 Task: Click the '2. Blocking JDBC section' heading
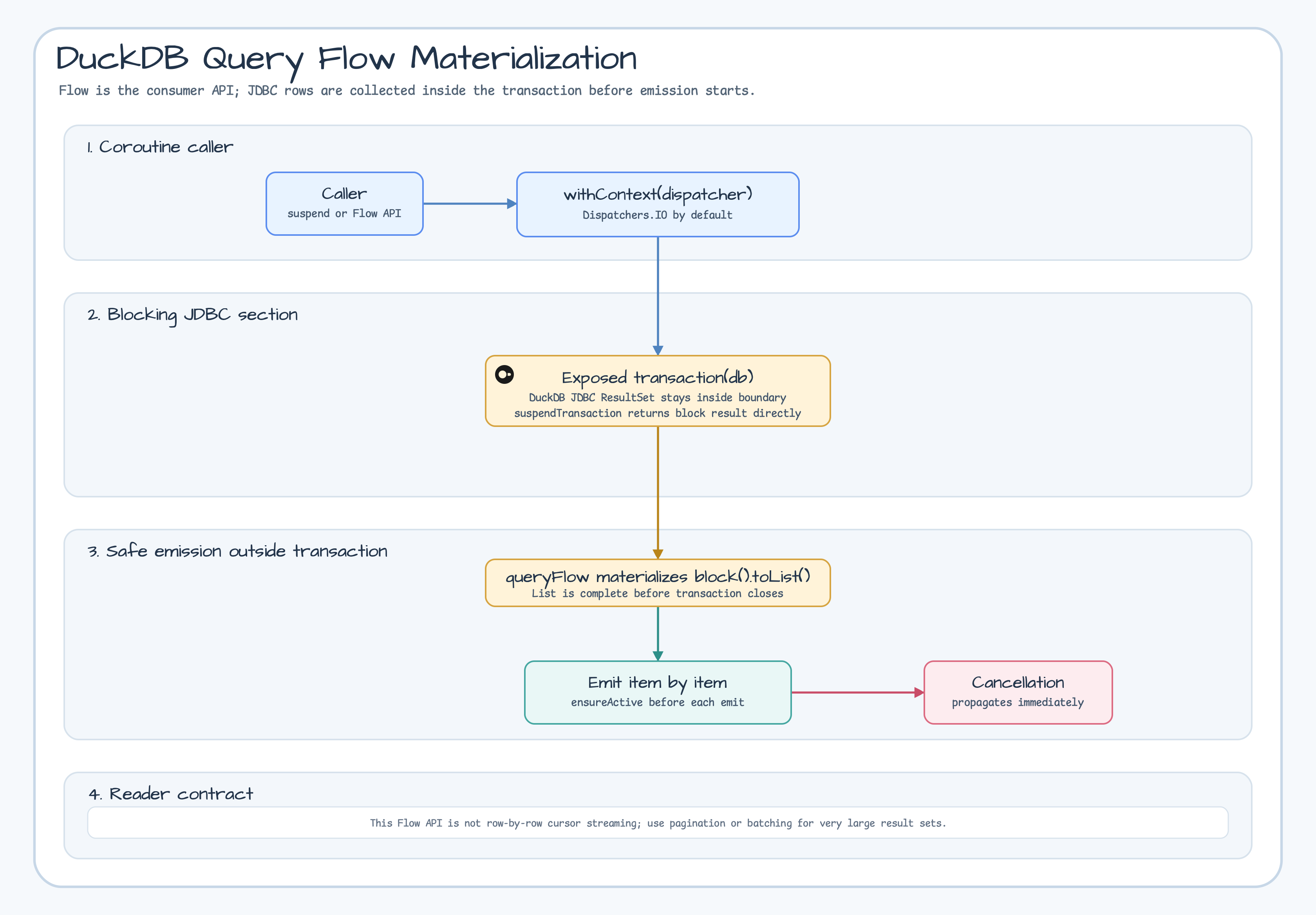point(193,315)
